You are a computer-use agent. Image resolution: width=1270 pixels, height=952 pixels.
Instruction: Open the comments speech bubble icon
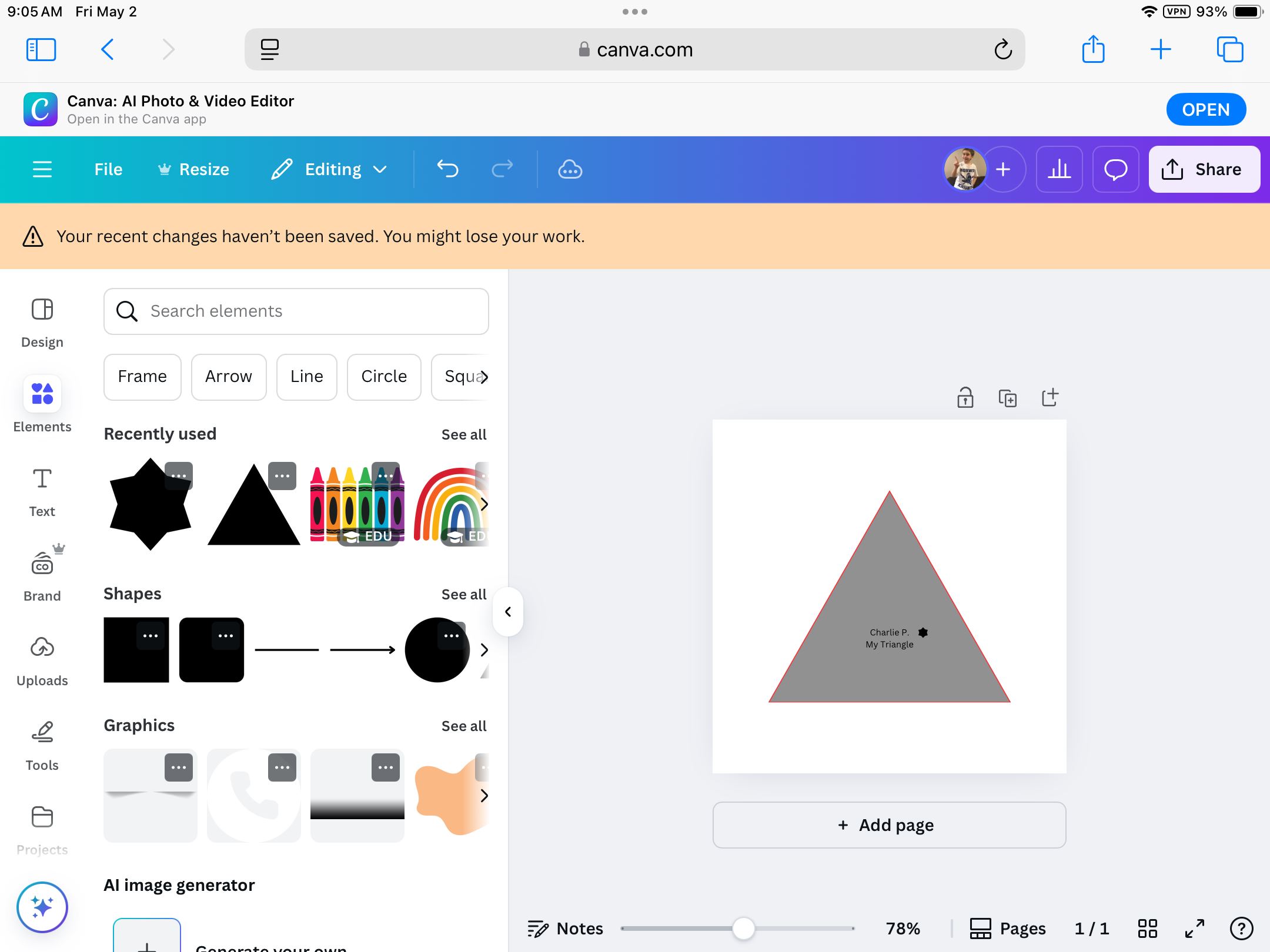pos(1115,169)
